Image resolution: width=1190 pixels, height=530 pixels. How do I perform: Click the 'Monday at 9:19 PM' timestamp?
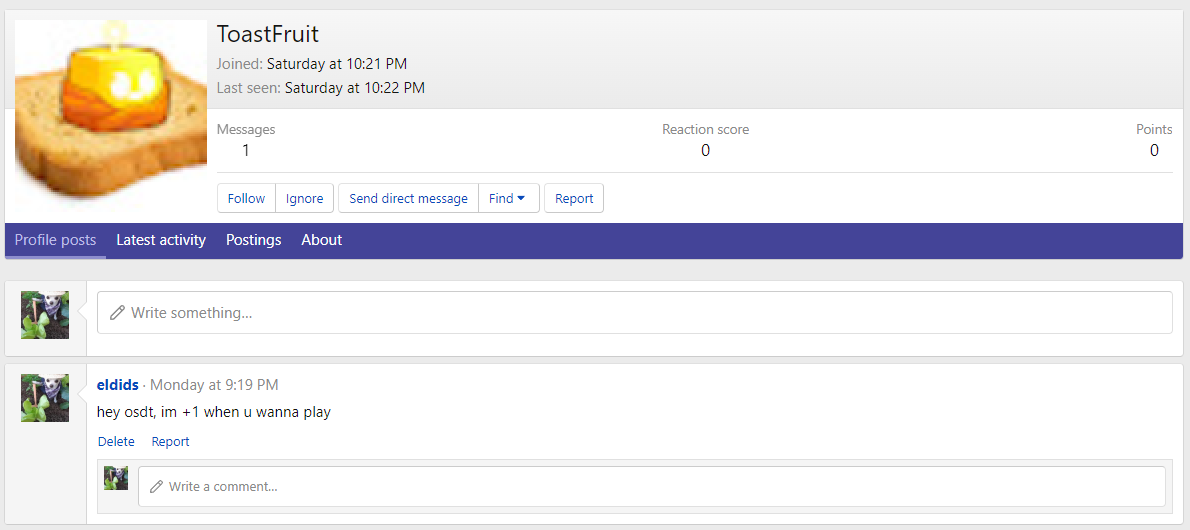tap(214, 385)
